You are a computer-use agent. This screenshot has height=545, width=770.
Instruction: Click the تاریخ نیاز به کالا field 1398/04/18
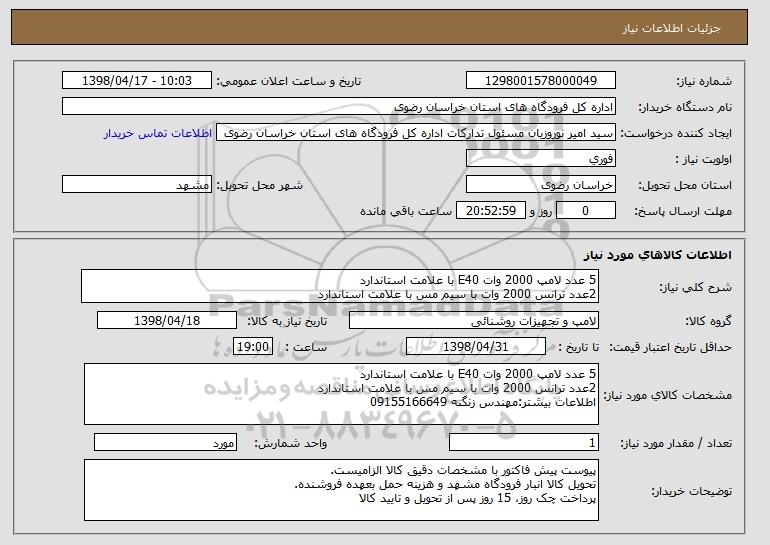click(x=167, y=321)
